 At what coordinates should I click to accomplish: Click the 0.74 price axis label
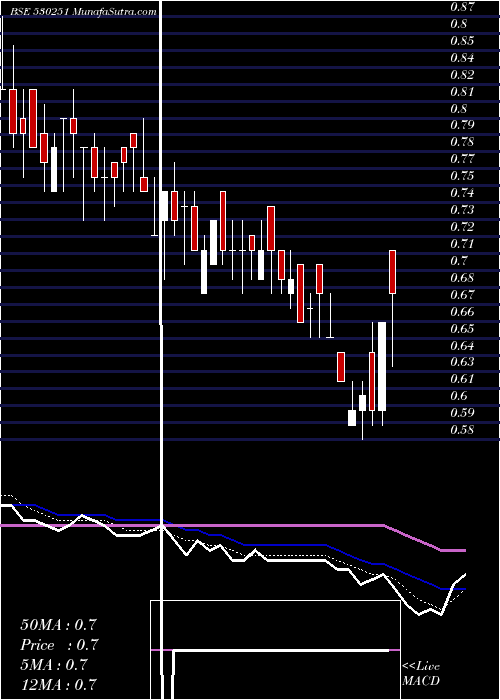point(462,193)
